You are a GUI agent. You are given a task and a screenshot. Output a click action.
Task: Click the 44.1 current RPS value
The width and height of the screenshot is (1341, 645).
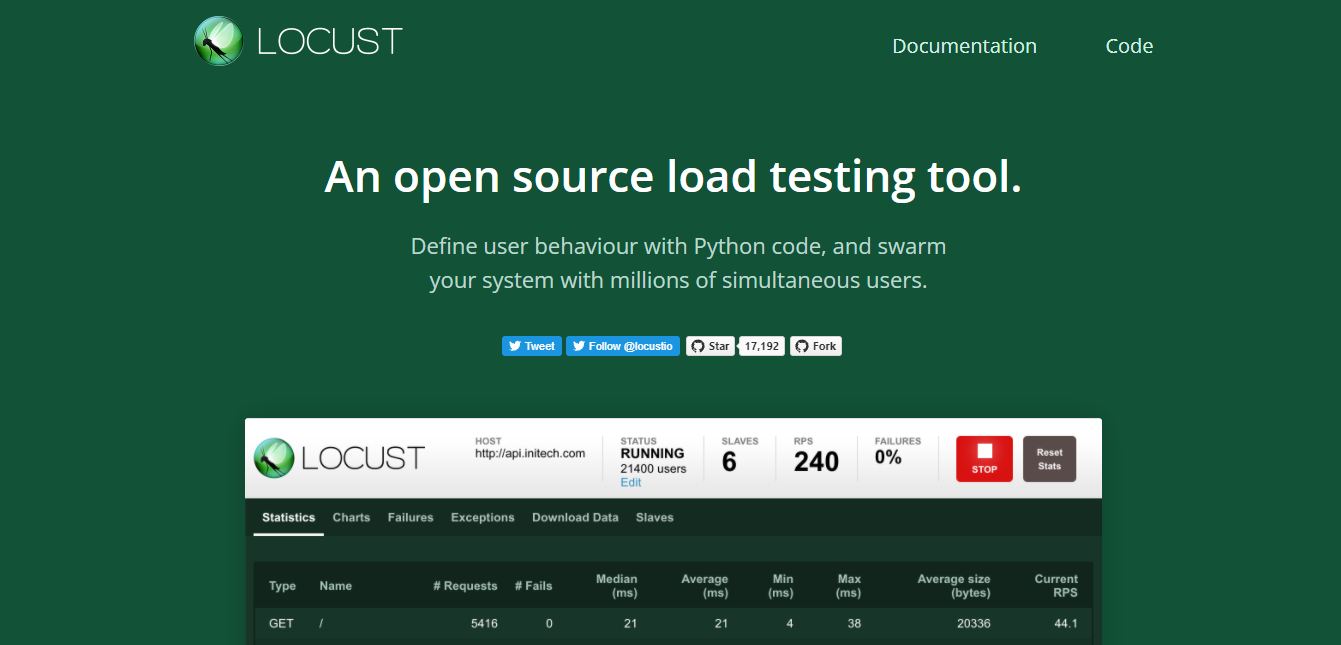pyautogui.click(x=1065, y=623)
